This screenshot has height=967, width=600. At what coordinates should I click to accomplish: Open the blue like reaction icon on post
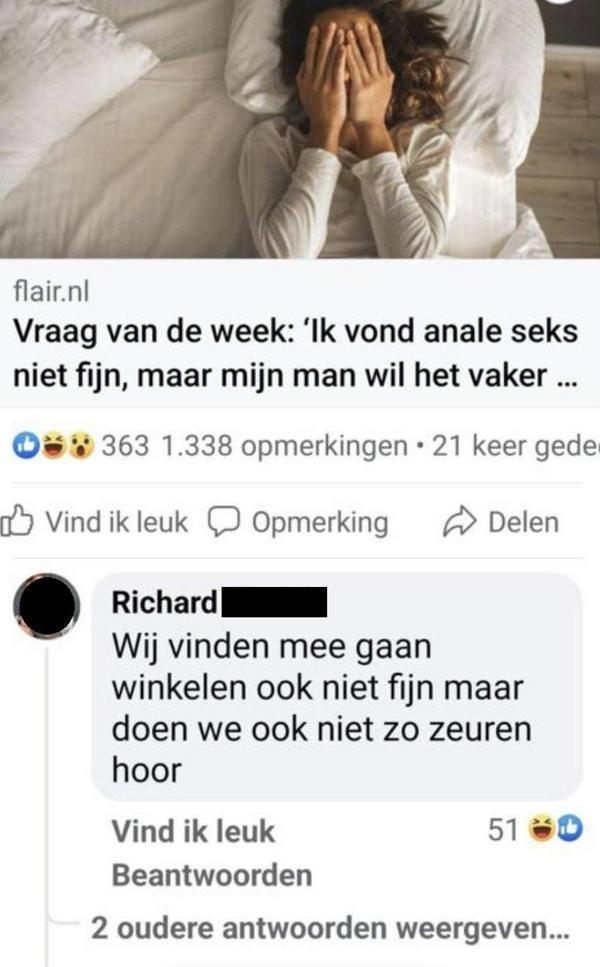coord(26,445)
